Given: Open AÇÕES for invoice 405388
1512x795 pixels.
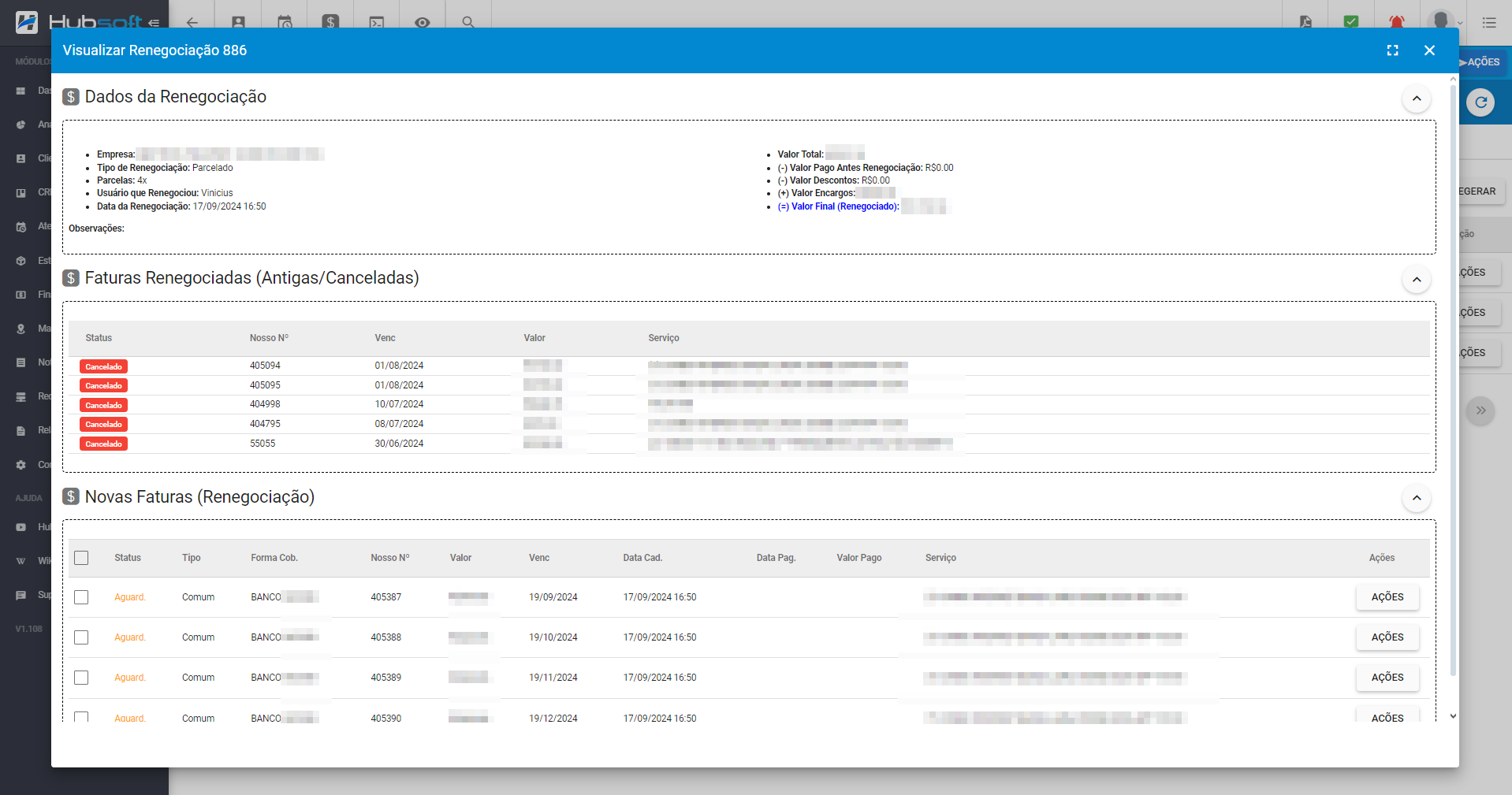Looking at the screenshot, I should (1387, 637).
